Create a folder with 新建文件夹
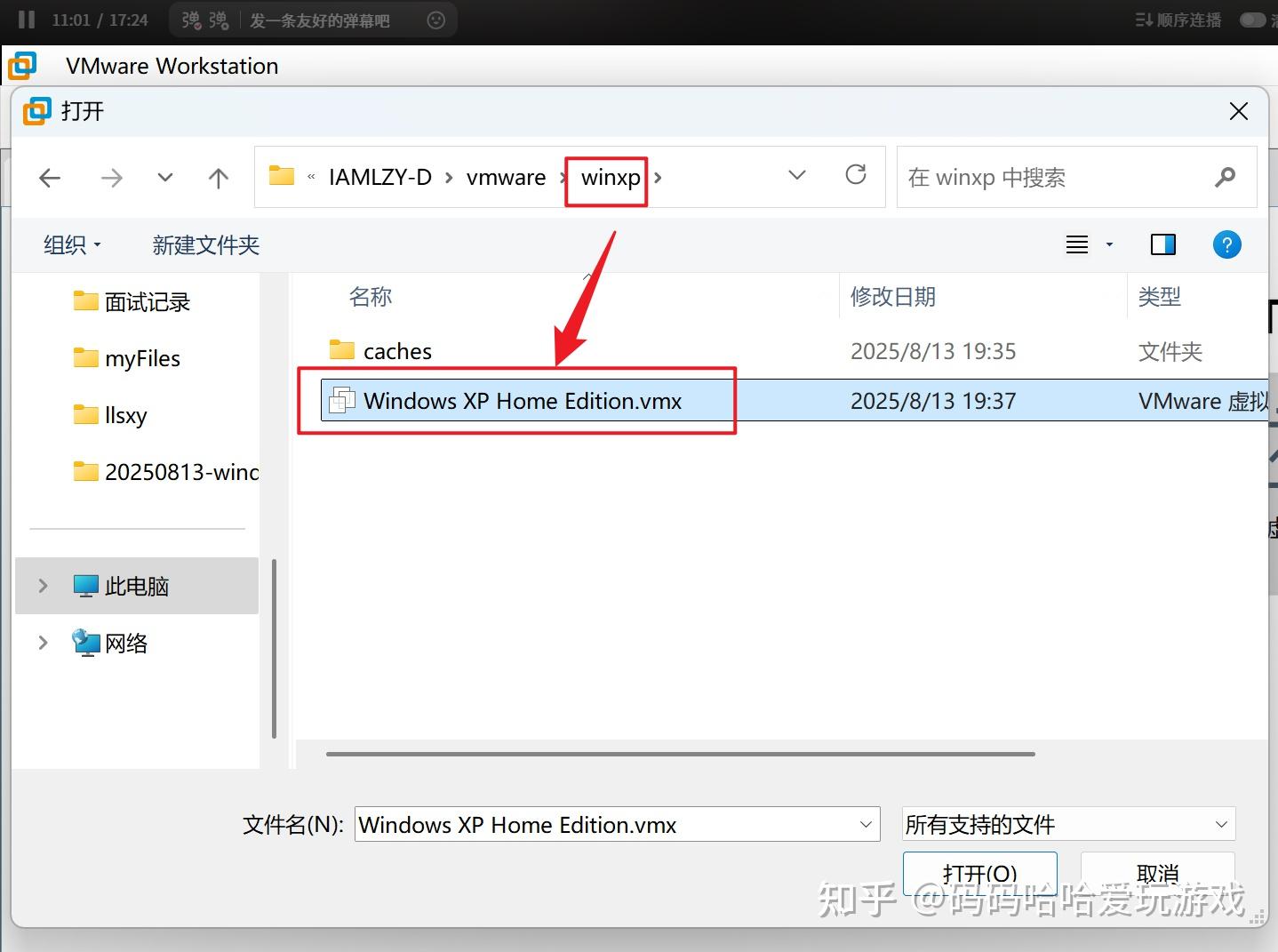 click(204, 244)
